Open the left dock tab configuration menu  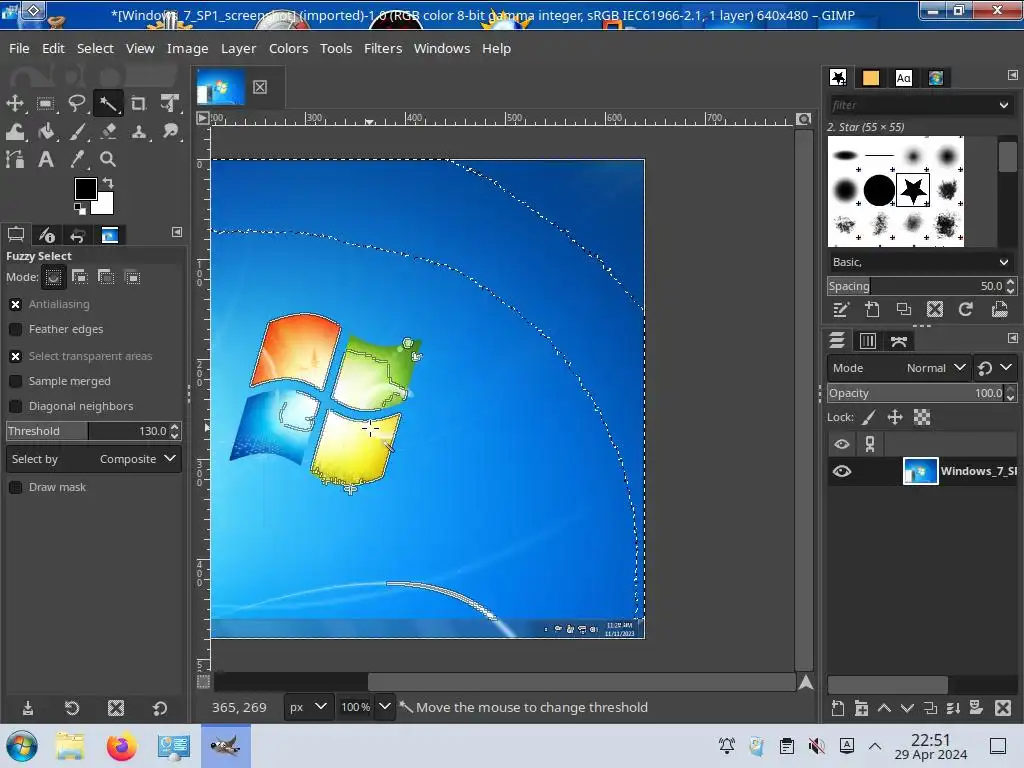point(176,232)
